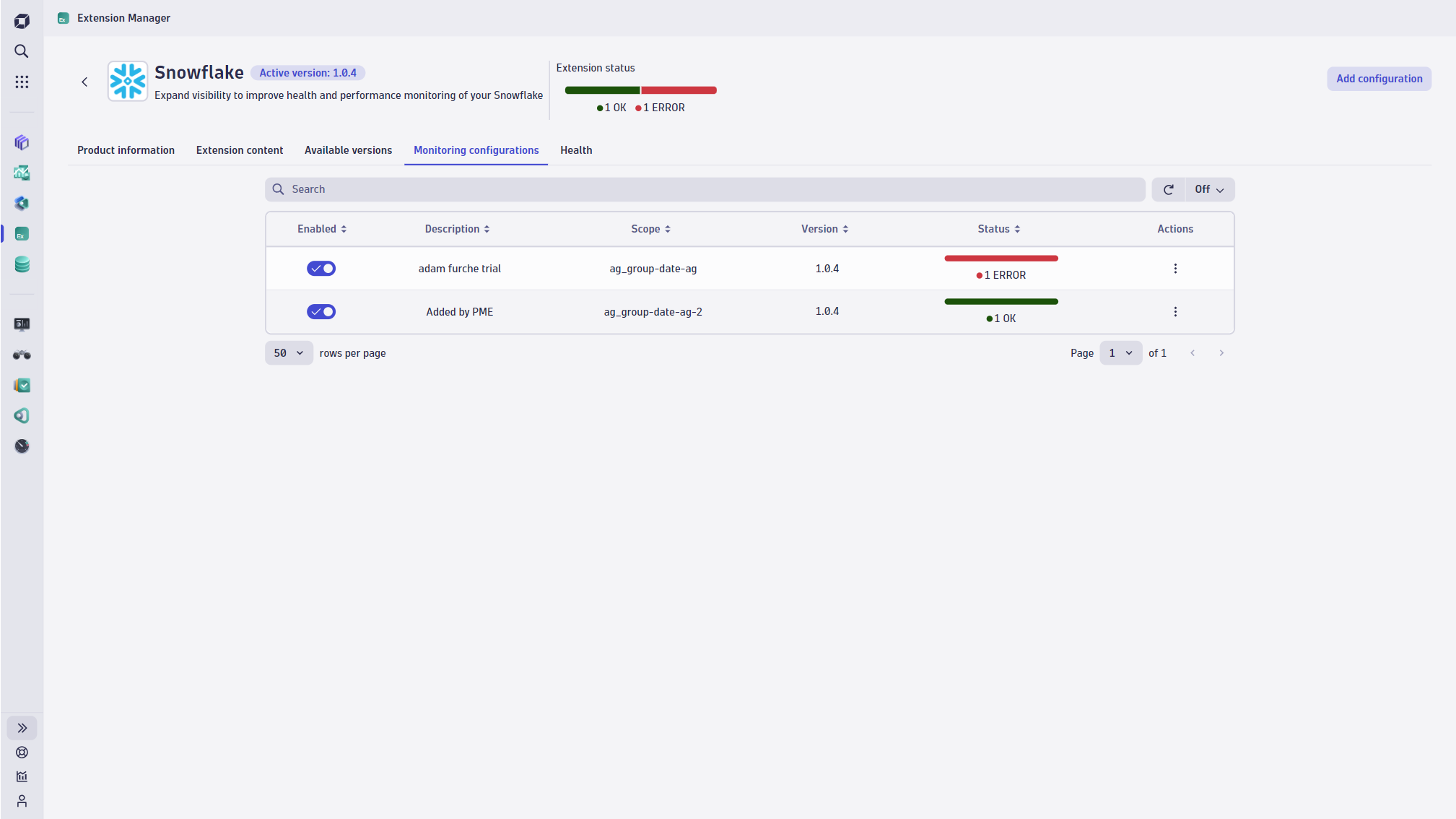
Task: Change rows per page from 50
Action: point(288,352)
